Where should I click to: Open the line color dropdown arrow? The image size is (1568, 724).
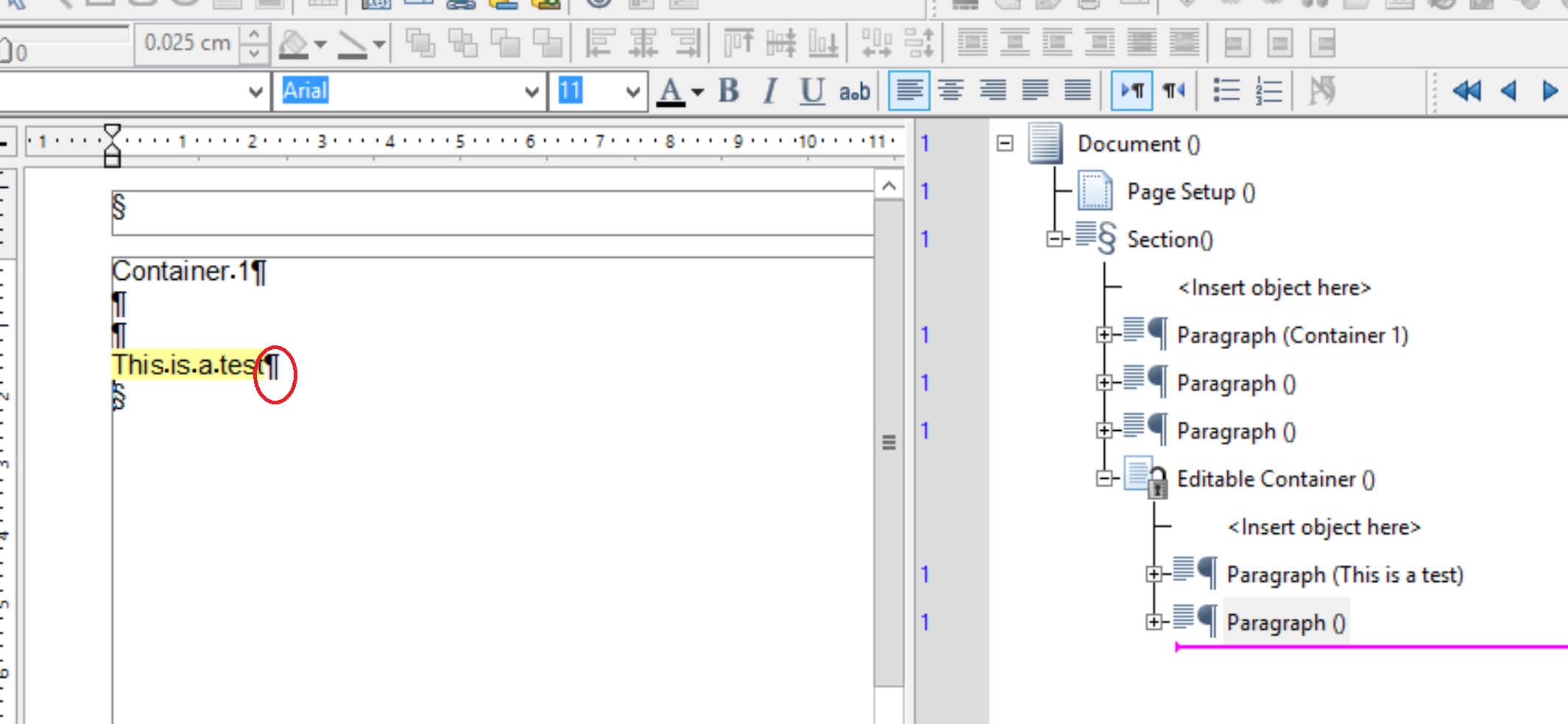(x=379, y=44)
